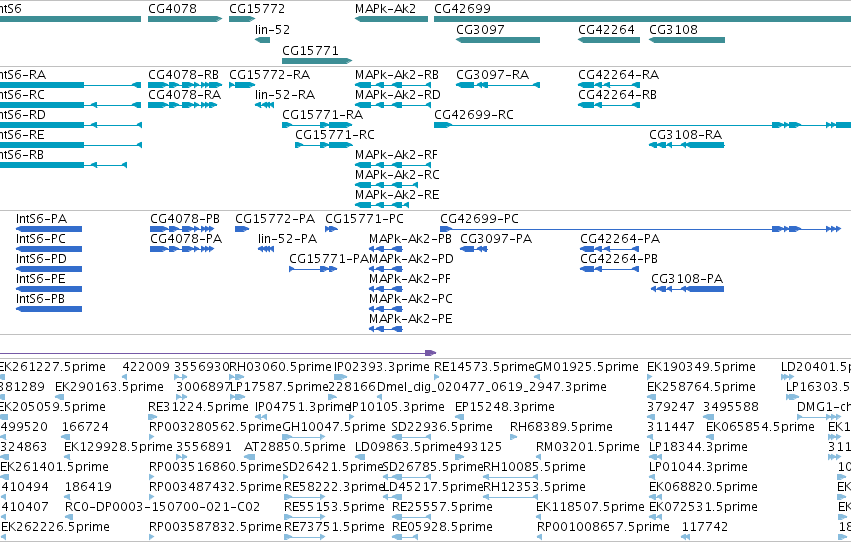Click the CG42264 gene label
The width and height of the screenshot is (851, 542).
[606, 30]
